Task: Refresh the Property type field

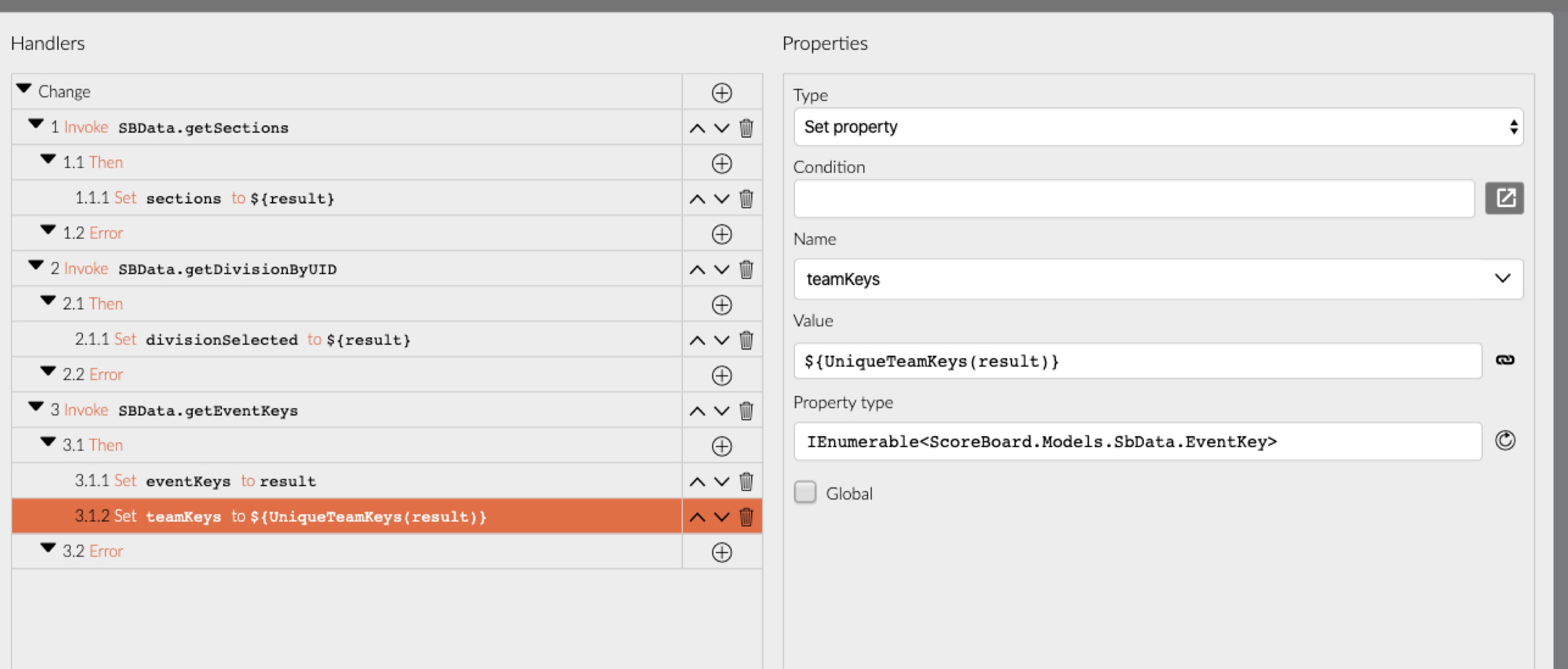Action: pos(1505,440)
